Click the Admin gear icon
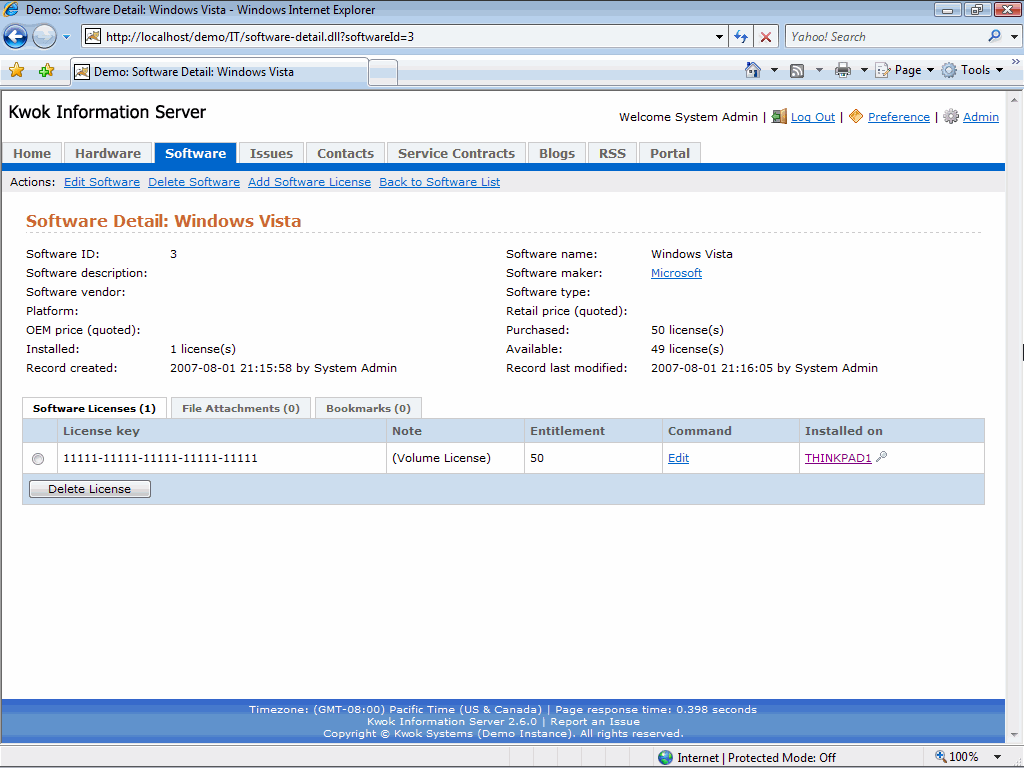This screenshot has width=1024, height=768. pos(951,117)
